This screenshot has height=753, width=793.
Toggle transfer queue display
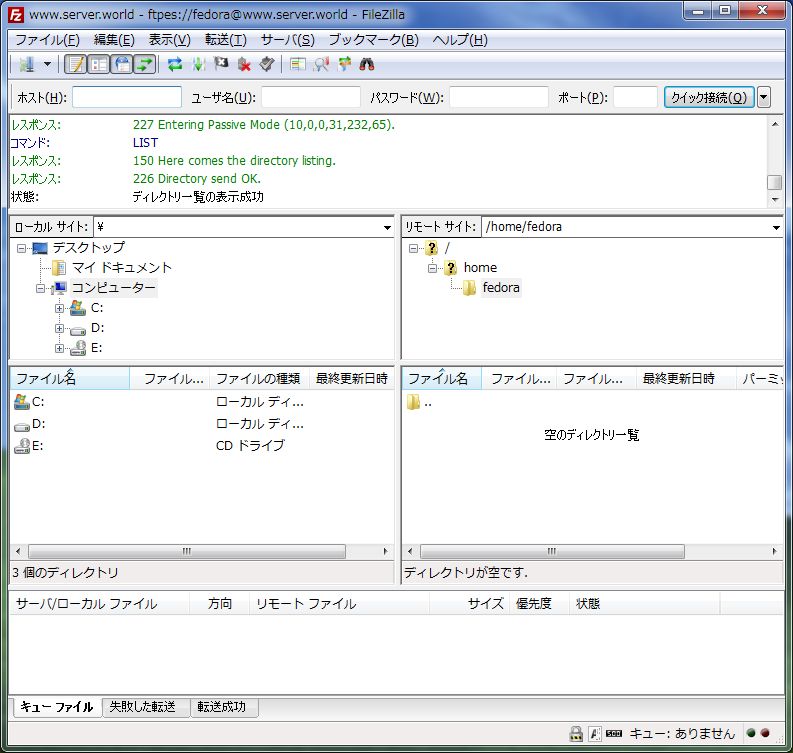145,64
